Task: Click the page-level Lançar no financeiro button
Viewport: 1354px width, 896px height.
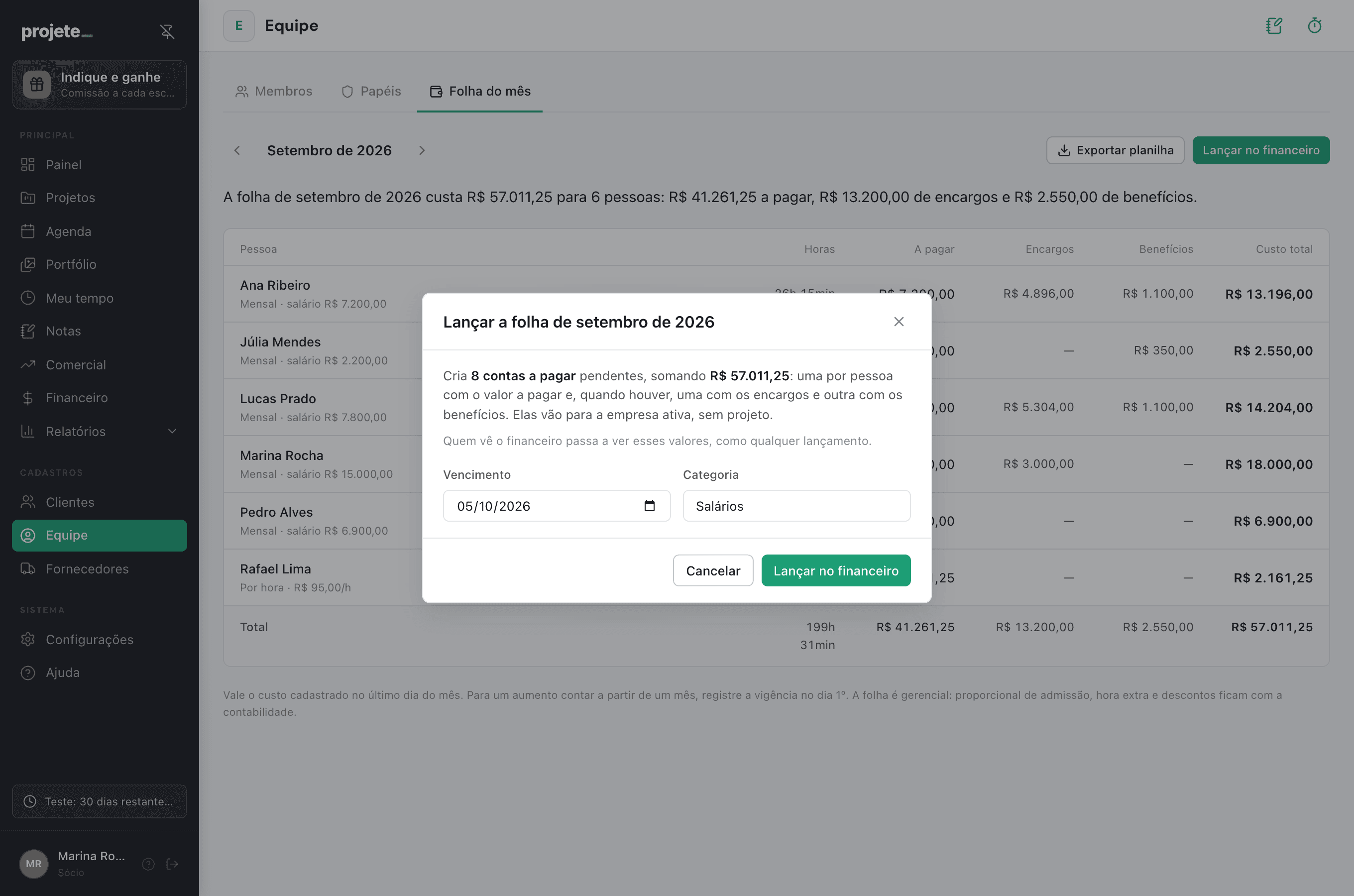Action: coord(1261,150)
